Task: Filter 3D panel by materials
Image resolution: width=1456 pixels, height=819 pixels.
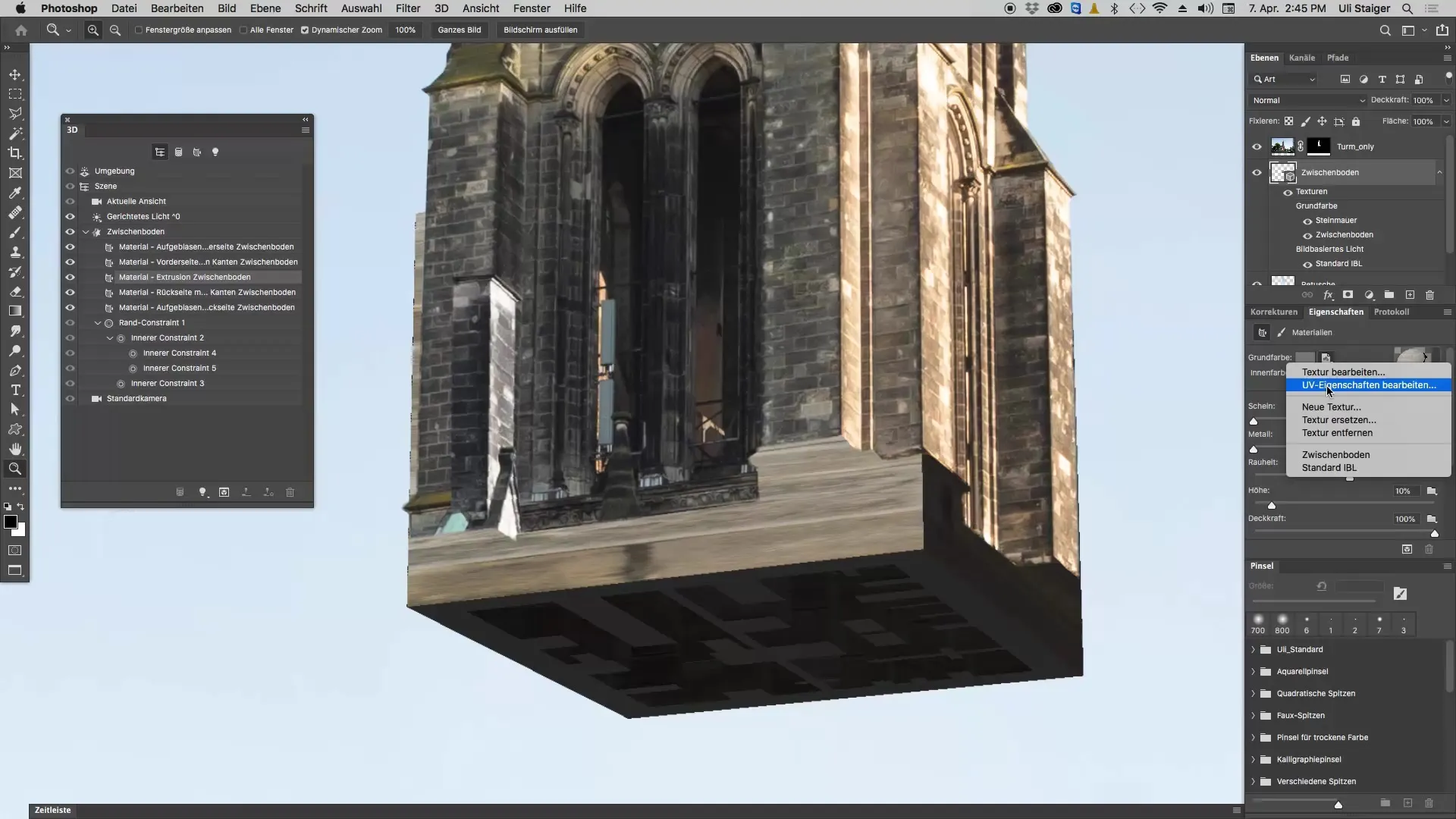Action: point(197,152)
